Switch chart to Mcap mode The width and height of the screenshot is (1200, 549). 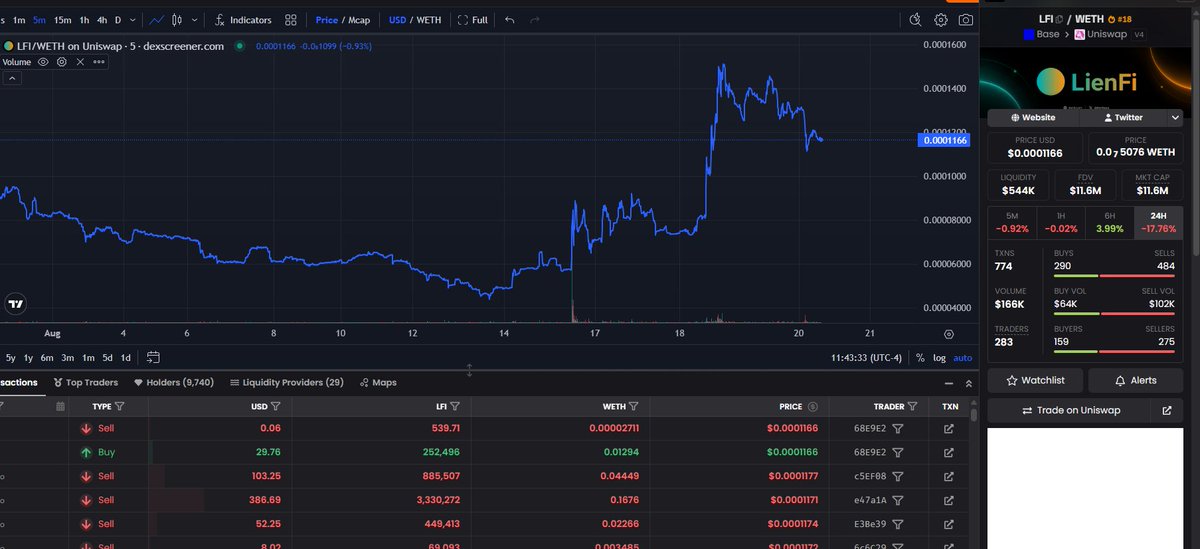click(360, 20)
